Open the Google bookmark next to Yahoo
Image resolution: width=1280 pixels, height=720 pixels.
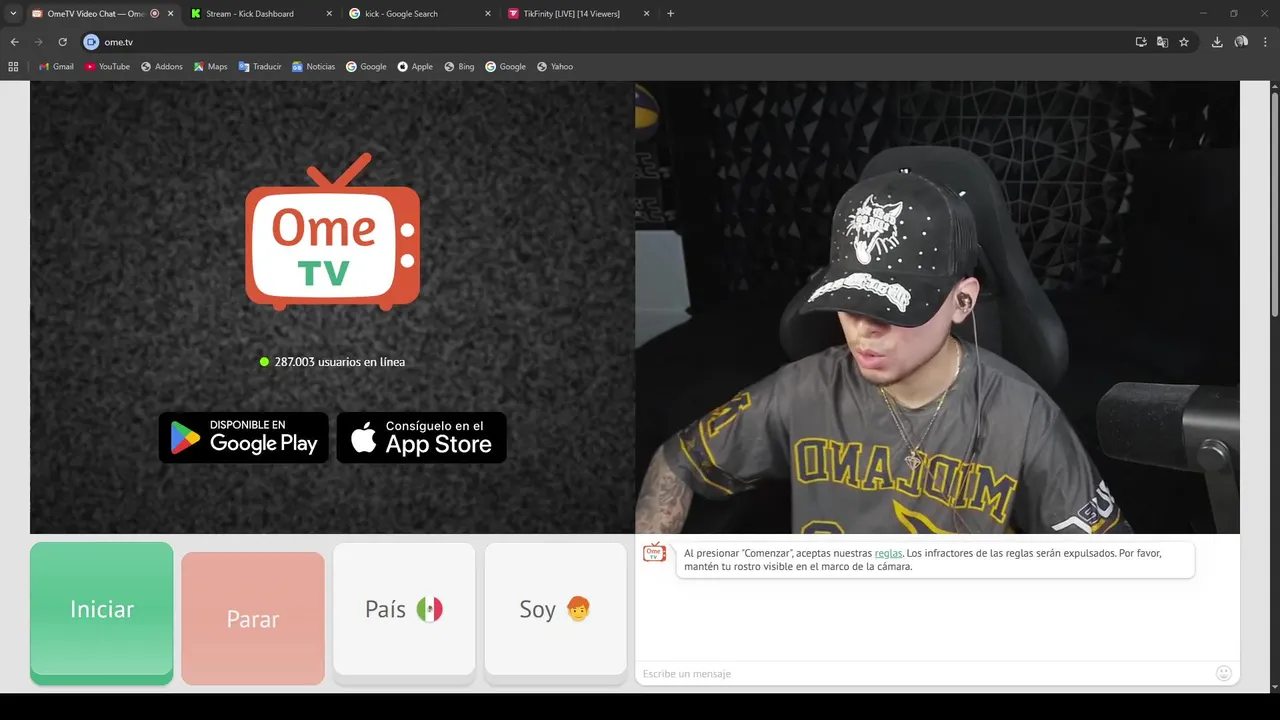pos(505,67)
